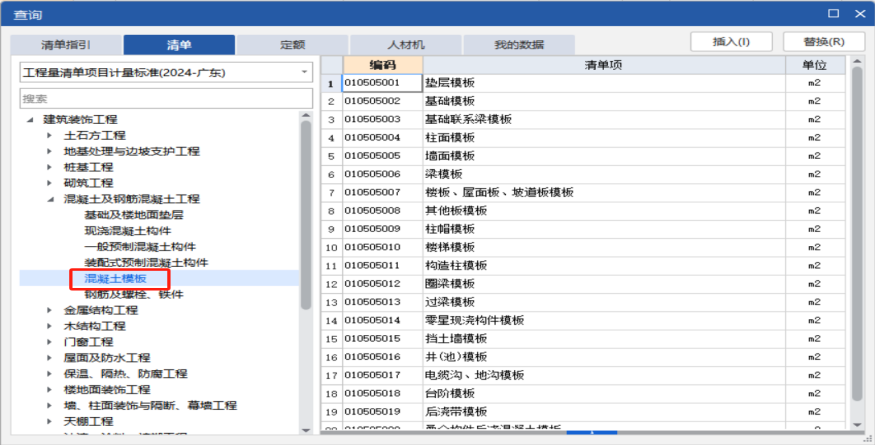Image resolution: width=875 pixels, height=445 pixels.
Task: Select the 柱帽模板 list item
Action: pos(450,229)
